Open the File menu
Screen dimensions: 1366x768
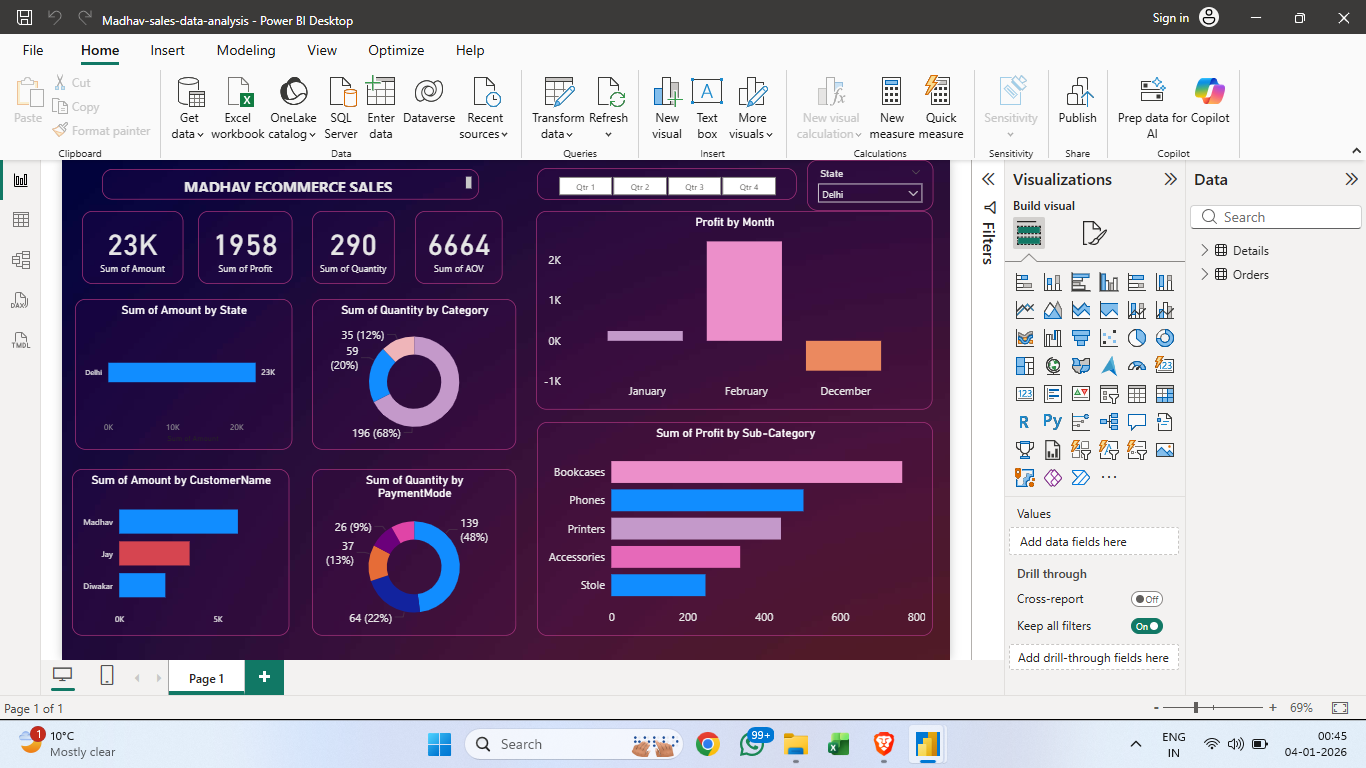[33, 50]
